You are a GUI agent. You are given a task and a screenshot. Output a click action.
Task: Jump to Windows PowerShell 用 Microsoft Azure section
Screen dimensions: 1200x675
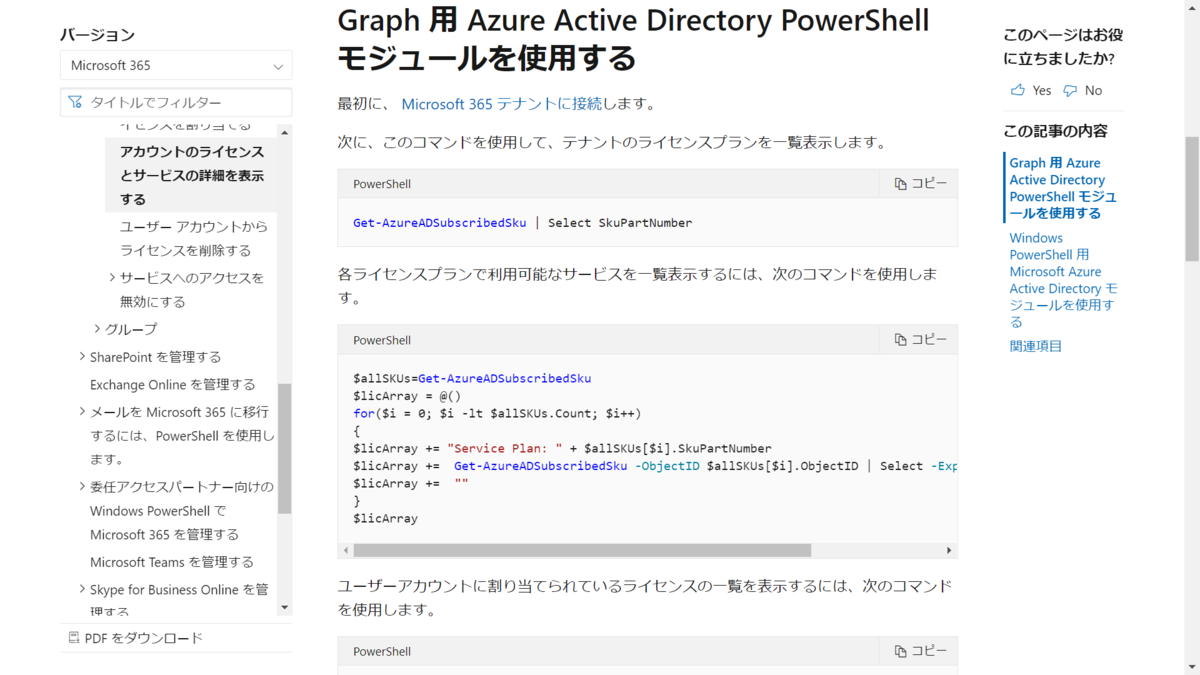1063,280
